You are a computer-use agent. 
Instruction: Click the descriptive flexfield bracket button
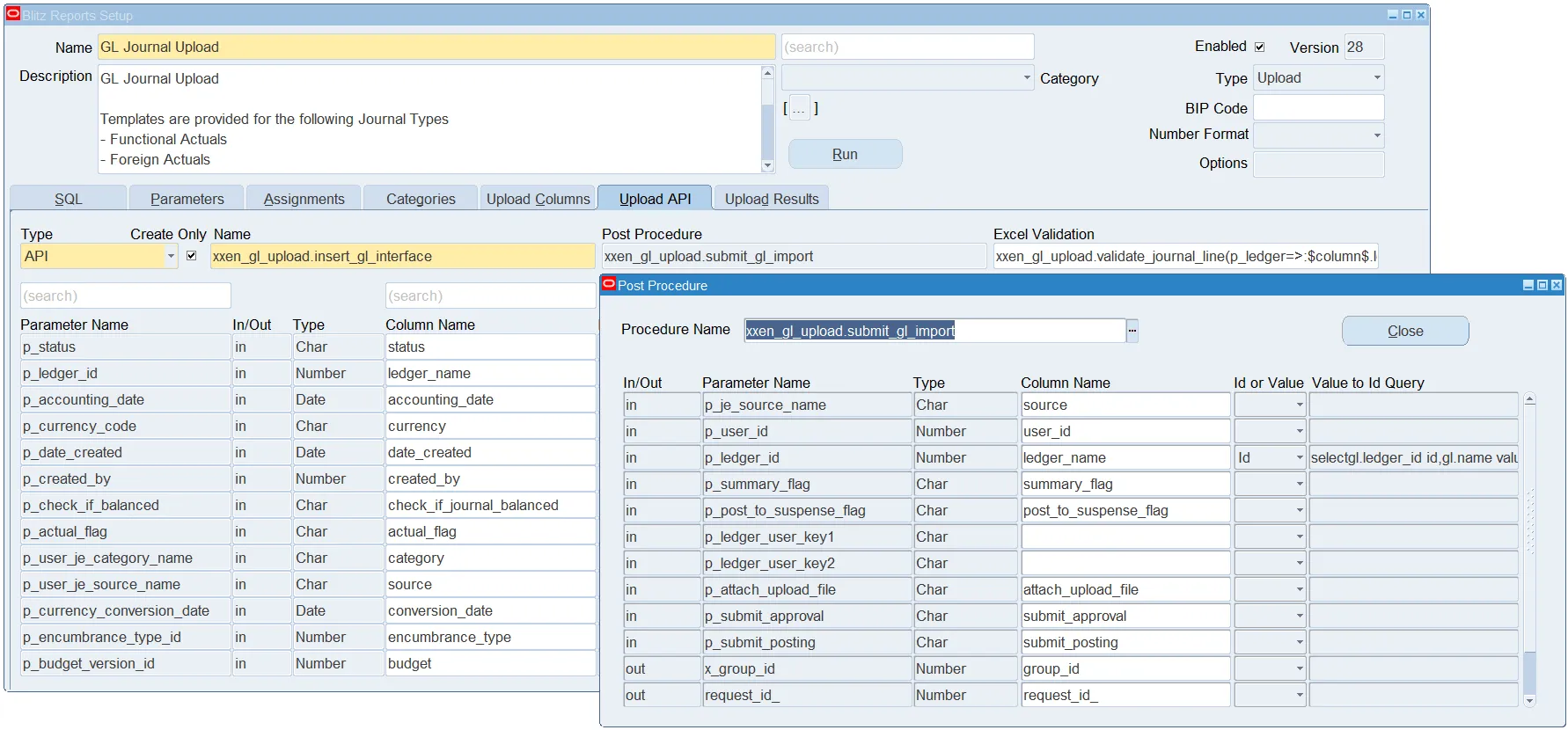coord(800,108)
